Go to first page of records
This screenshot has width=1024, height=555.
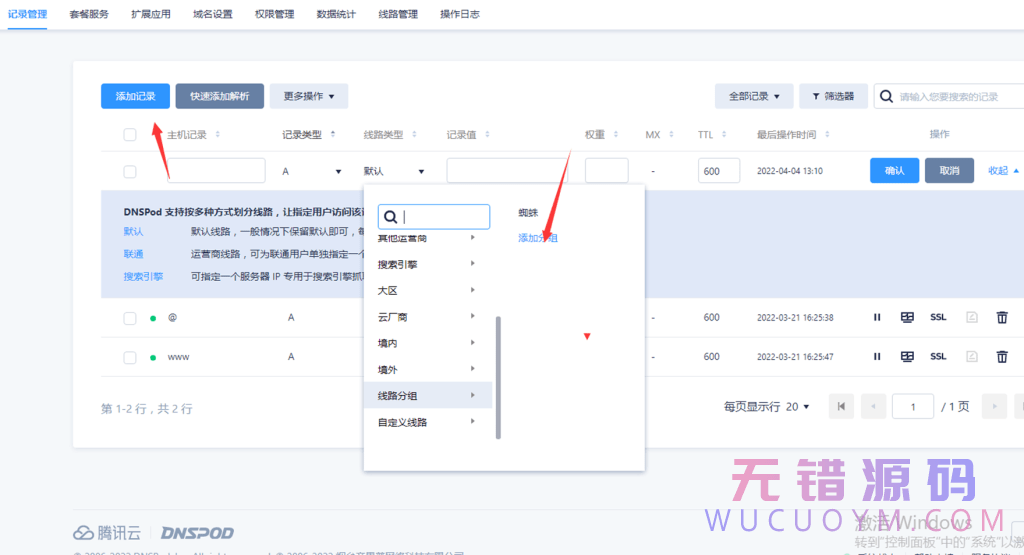click(x=841, y=406)
